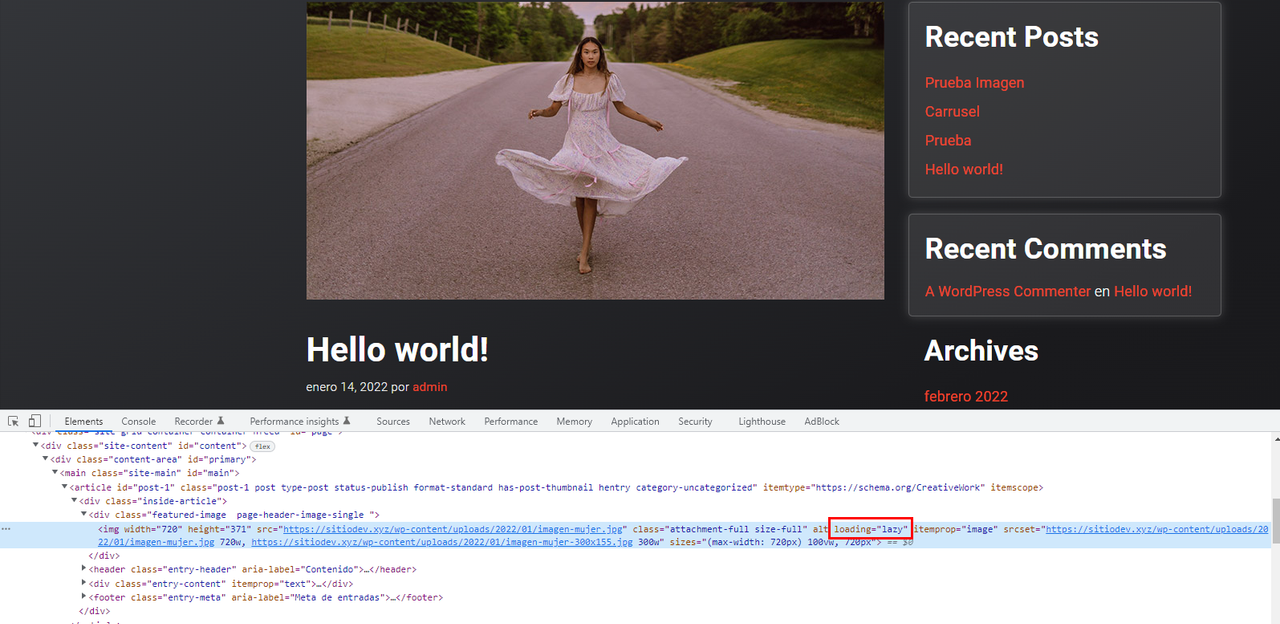This screenshot has height=624, width=1280.
Task: Select the aria-label "Contenido" attribute
Action: tap(299, 569)
